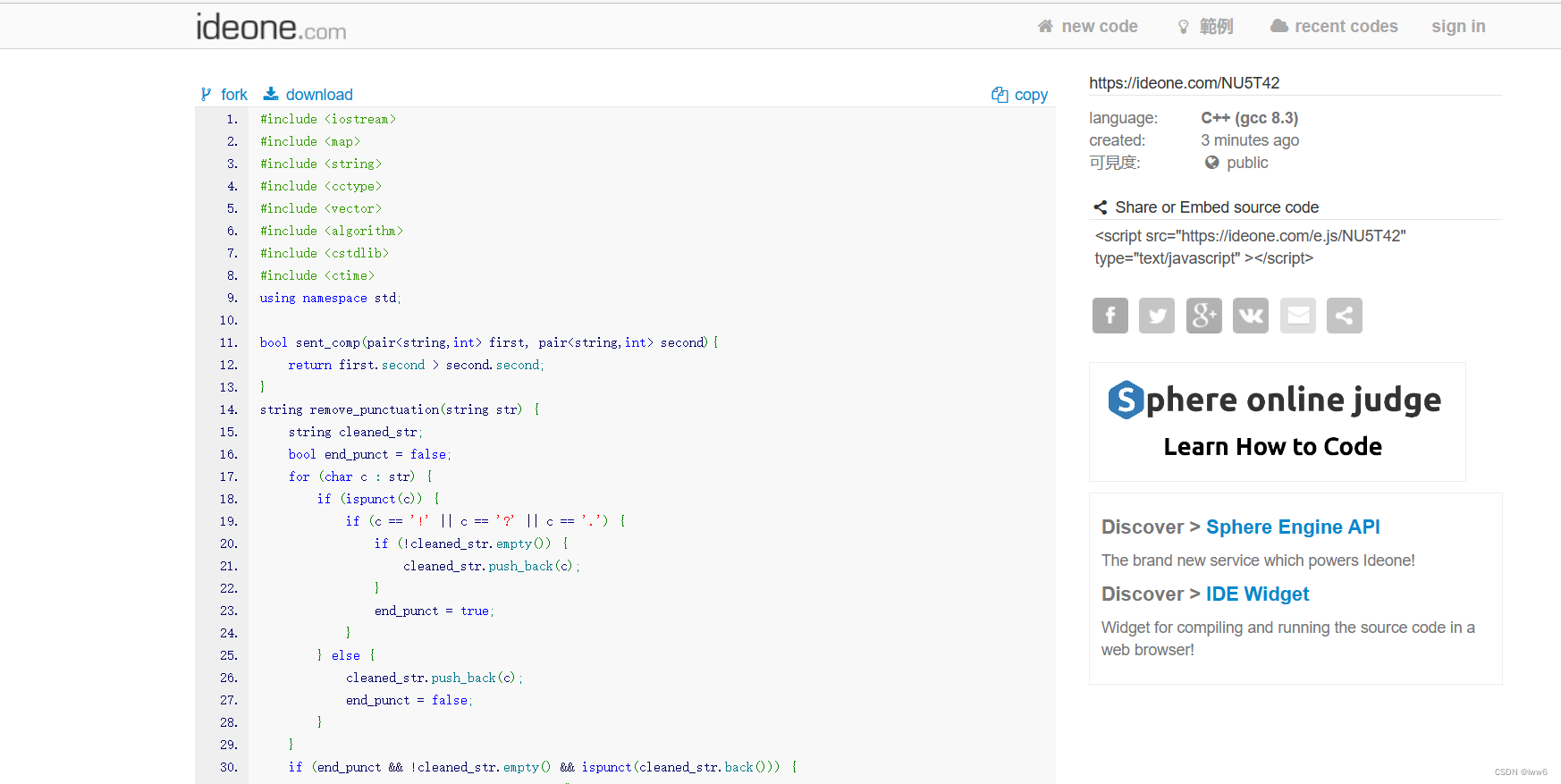This screenshot has width=1561, height=784.
Task: Click the C++ (gcc 8.3) language text
Action: [1249, 118]
